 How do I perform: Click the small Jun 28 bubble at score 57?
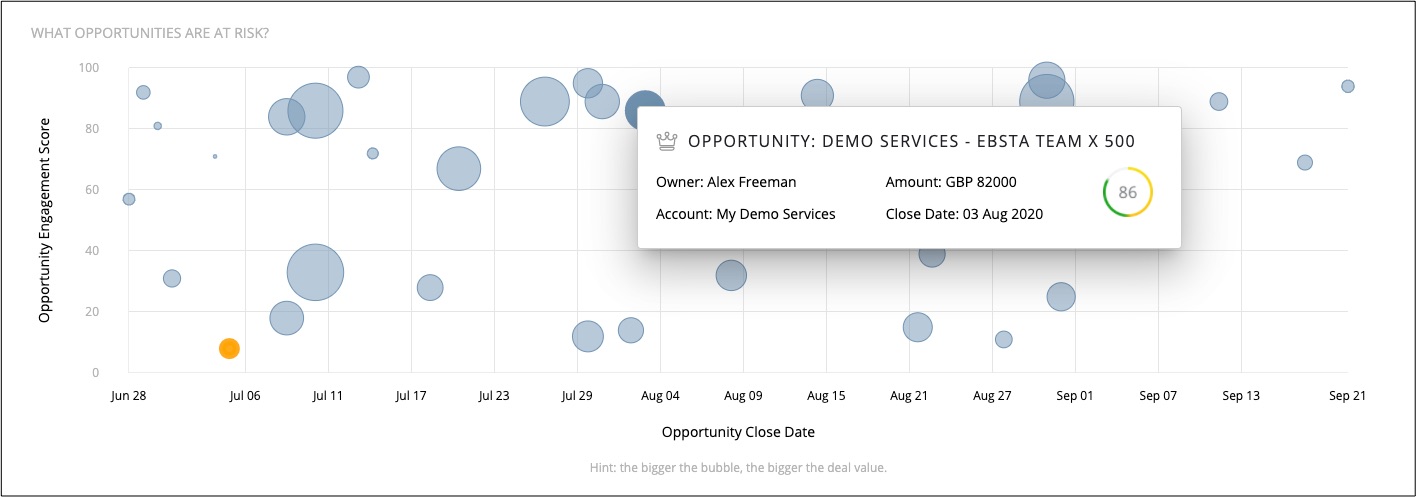129,199
